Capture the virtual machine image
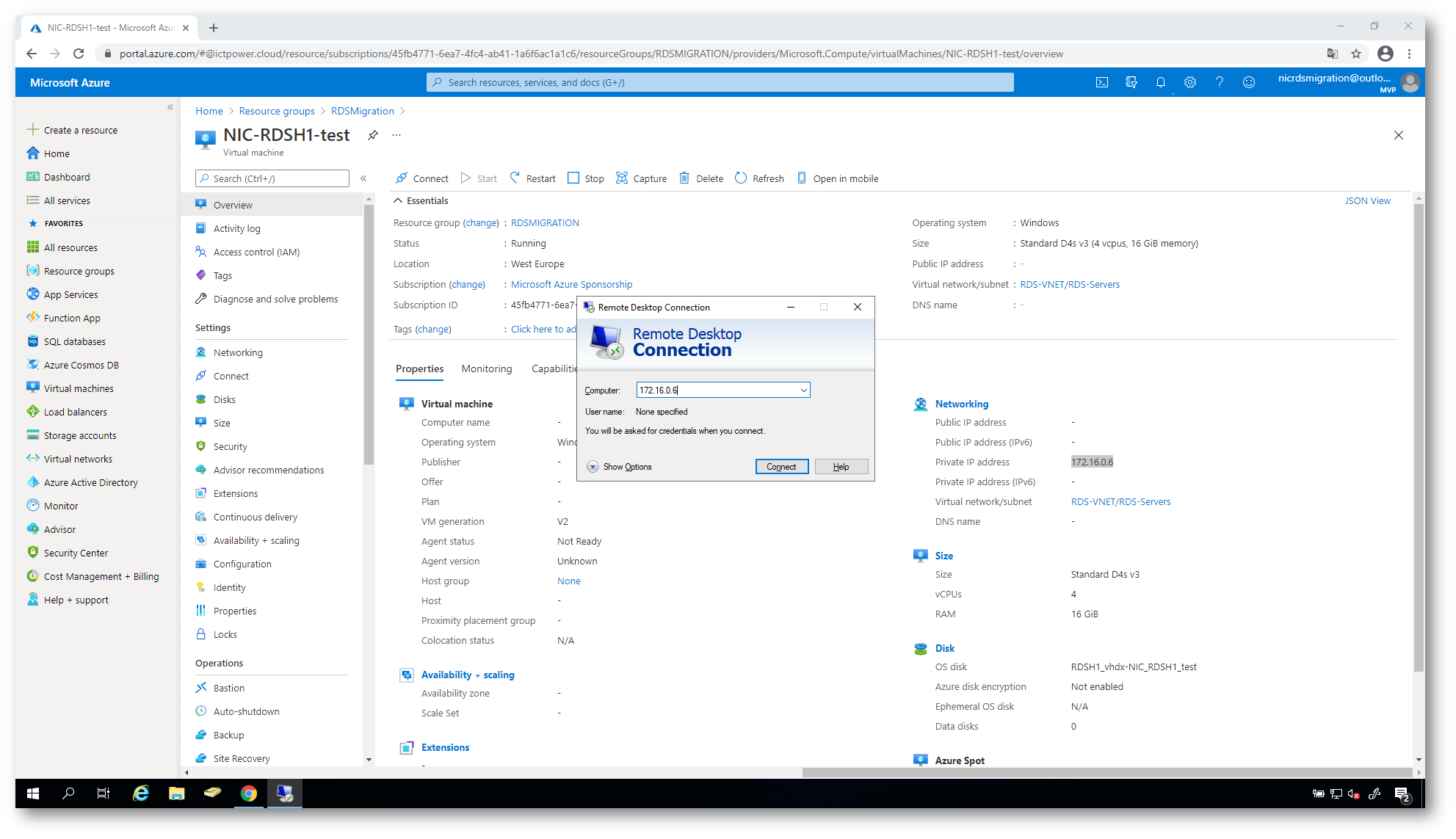 [x=642, y=178]
